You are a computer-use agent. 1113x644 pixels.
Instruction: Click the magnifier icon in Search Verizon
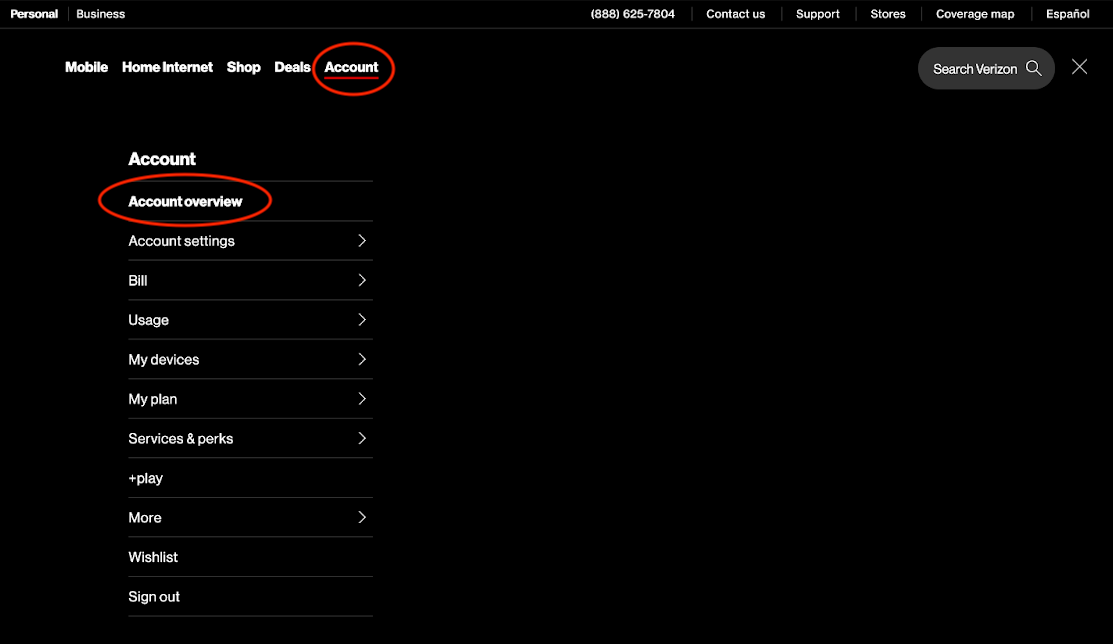[1034, 68]
